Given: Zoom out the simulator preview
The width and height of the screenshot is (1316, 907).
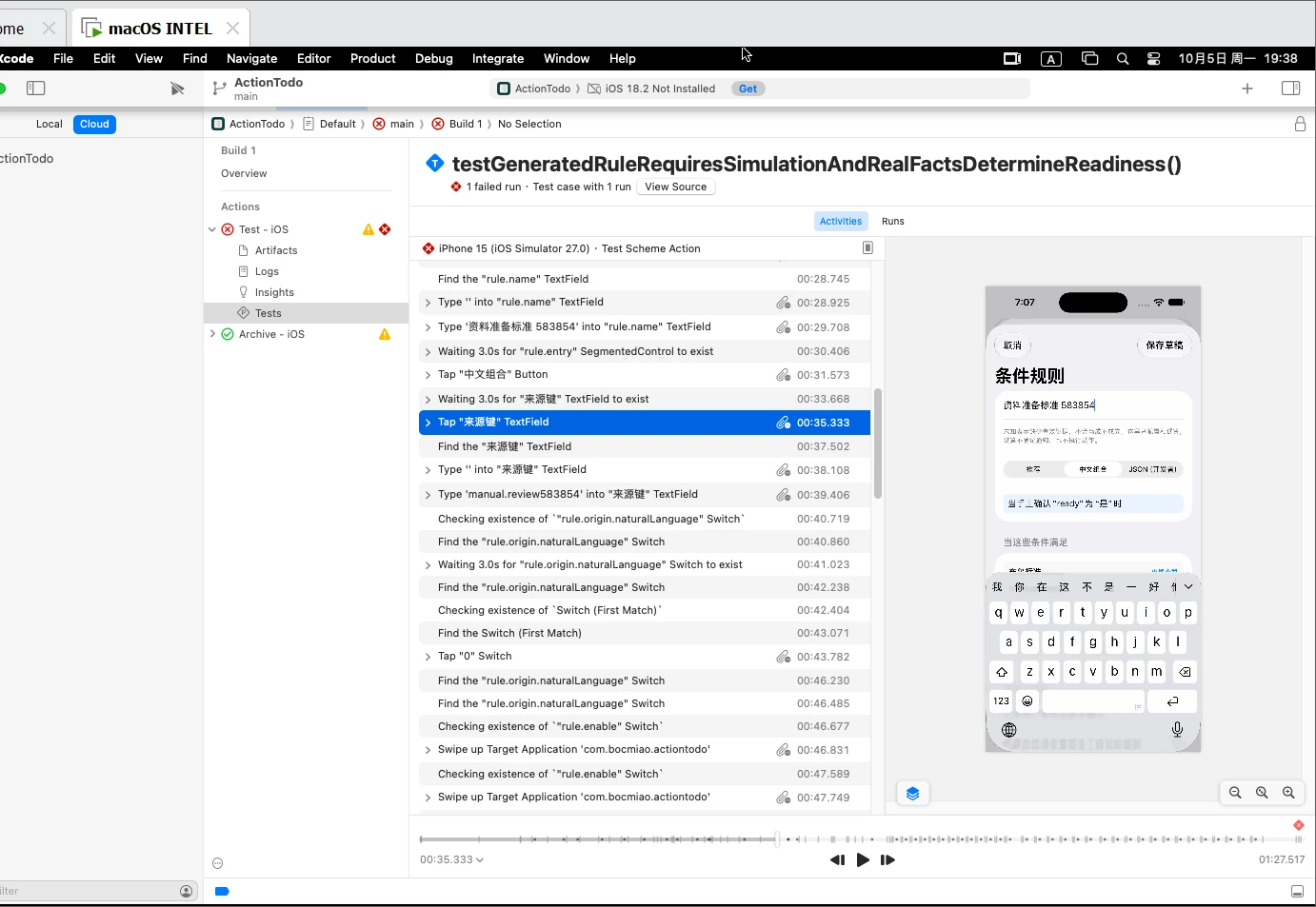Looking at the screenshot, I should [x=1235, y=793].
